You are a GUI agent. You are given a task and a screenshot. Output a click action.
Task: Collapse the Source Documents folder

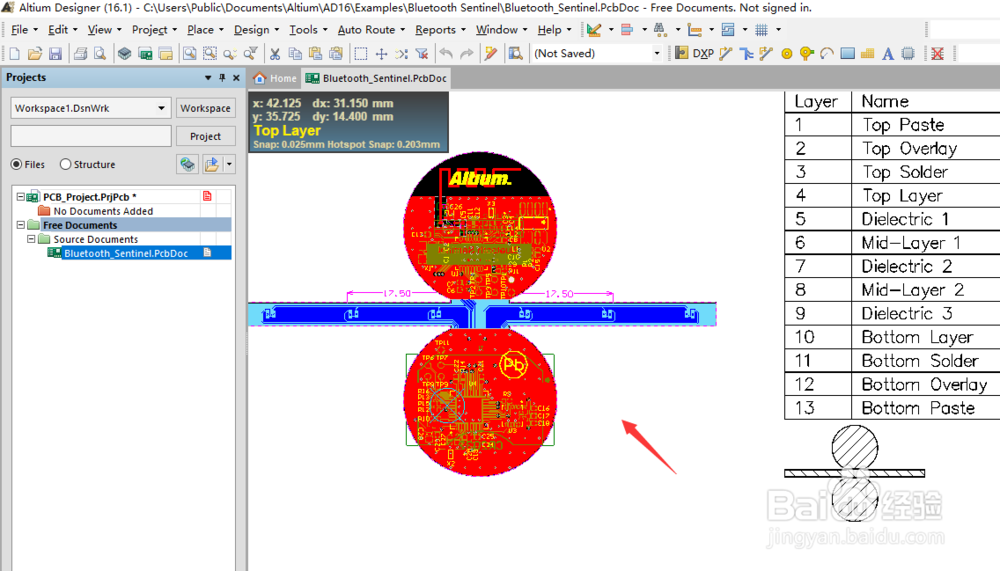coord(31,239)
